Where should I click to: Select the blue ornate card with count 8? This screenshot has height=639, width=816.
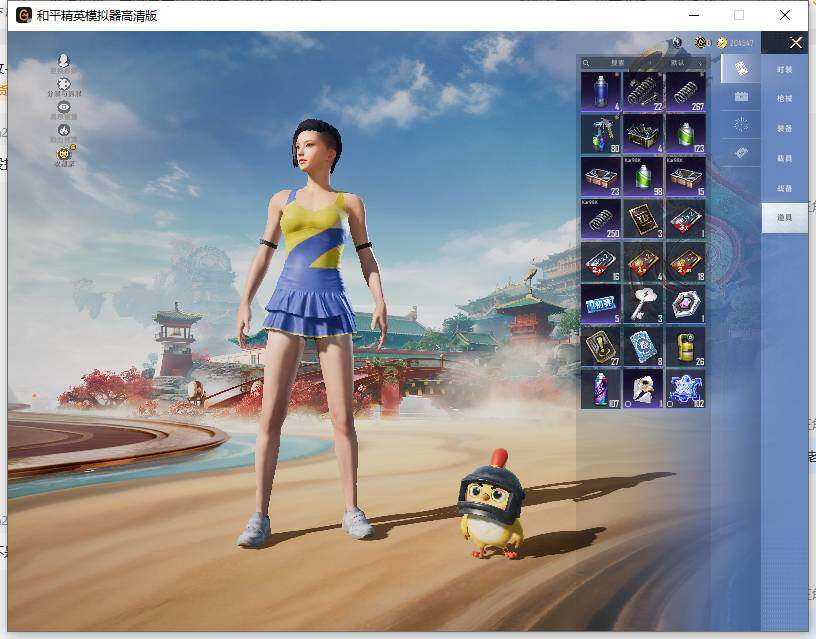click(643, 347)
